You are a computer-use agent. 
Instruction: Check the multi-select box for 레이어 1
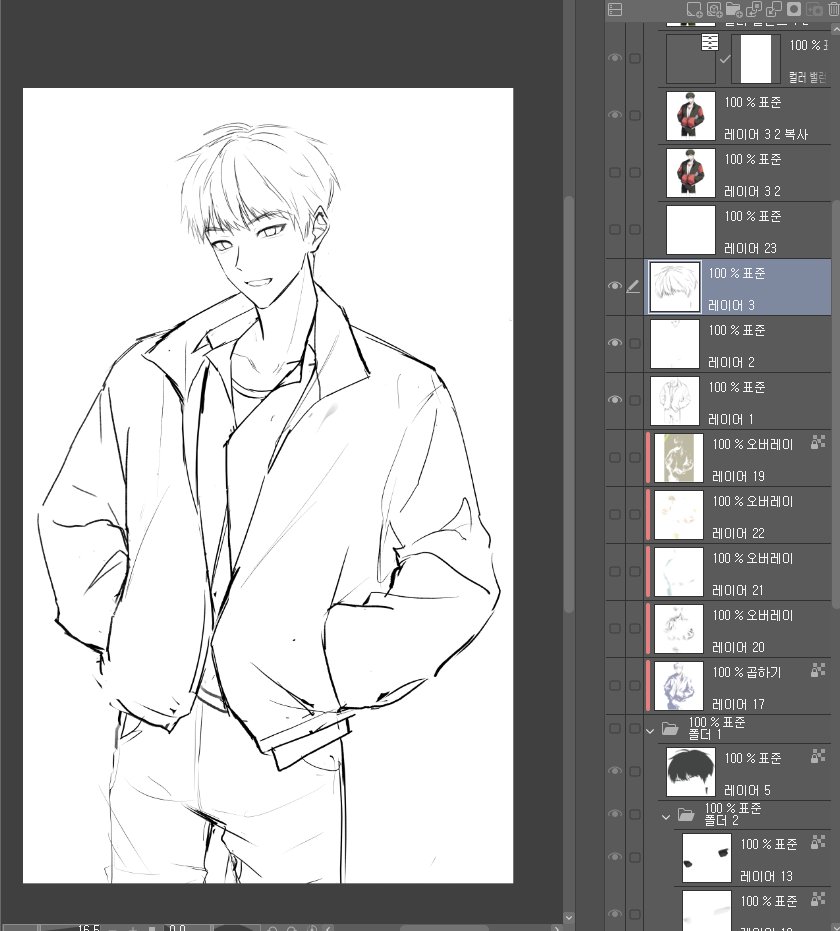point(635,400)
